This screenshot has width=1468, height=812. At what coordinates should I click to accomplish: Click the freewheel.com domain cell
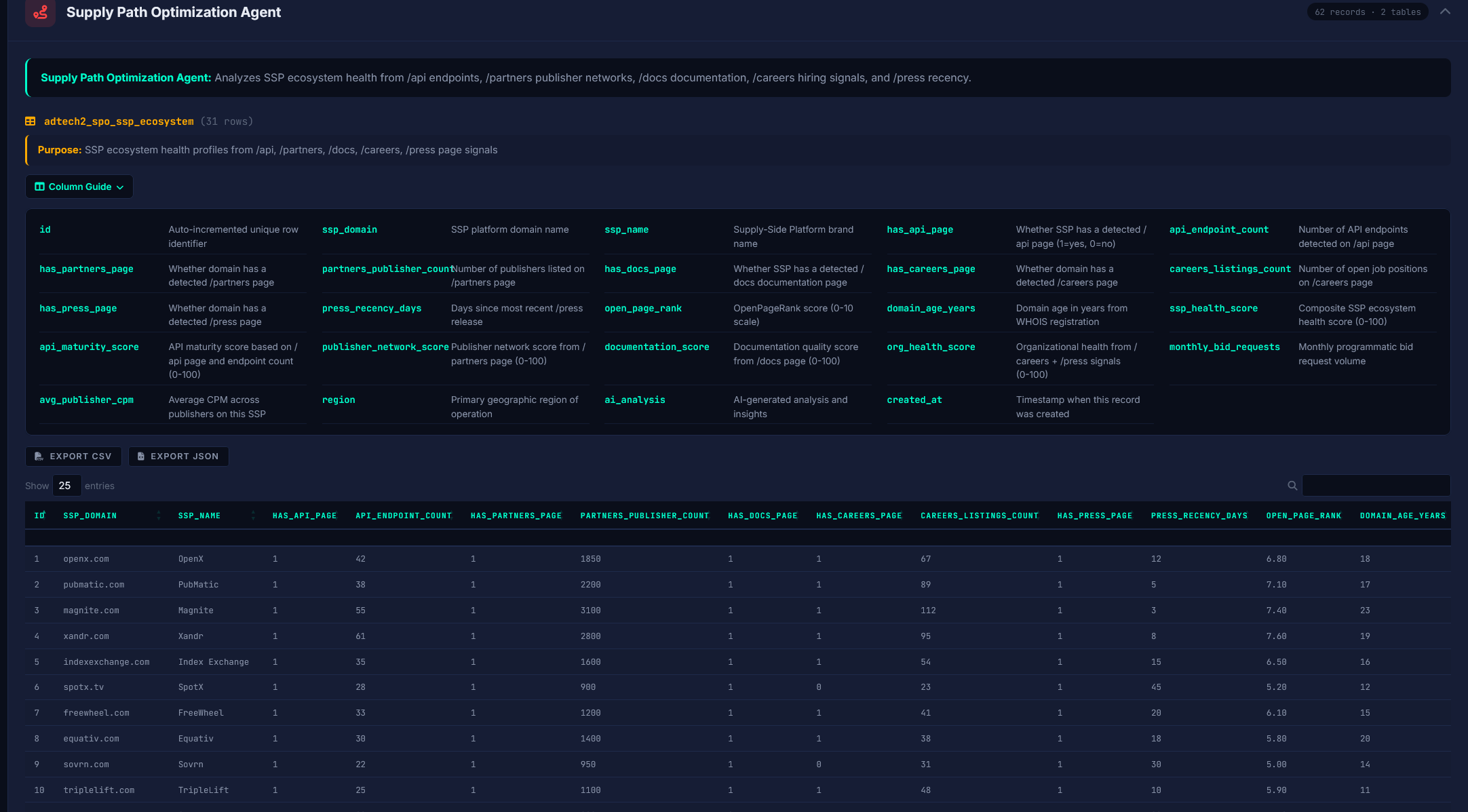(96, 713)
